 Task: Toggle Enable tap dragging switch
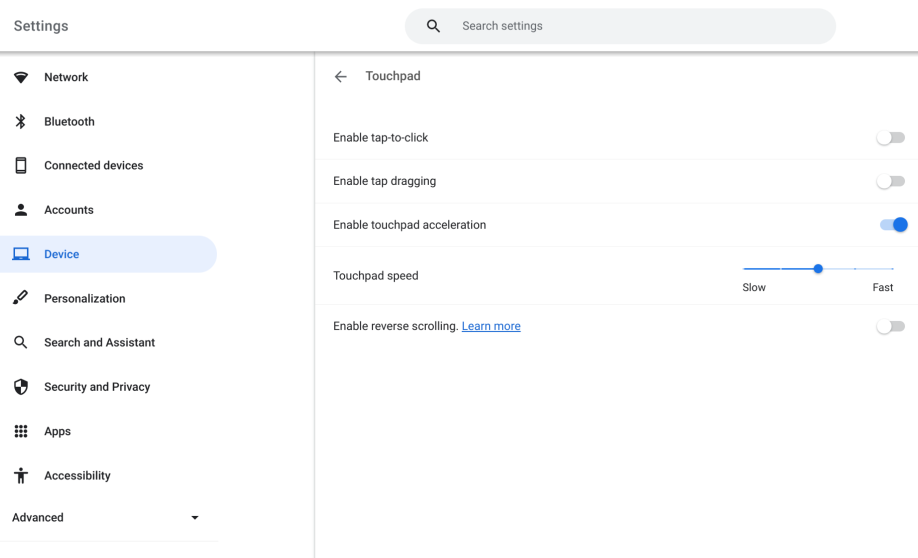pyautogui.click(x=890, y=182)
